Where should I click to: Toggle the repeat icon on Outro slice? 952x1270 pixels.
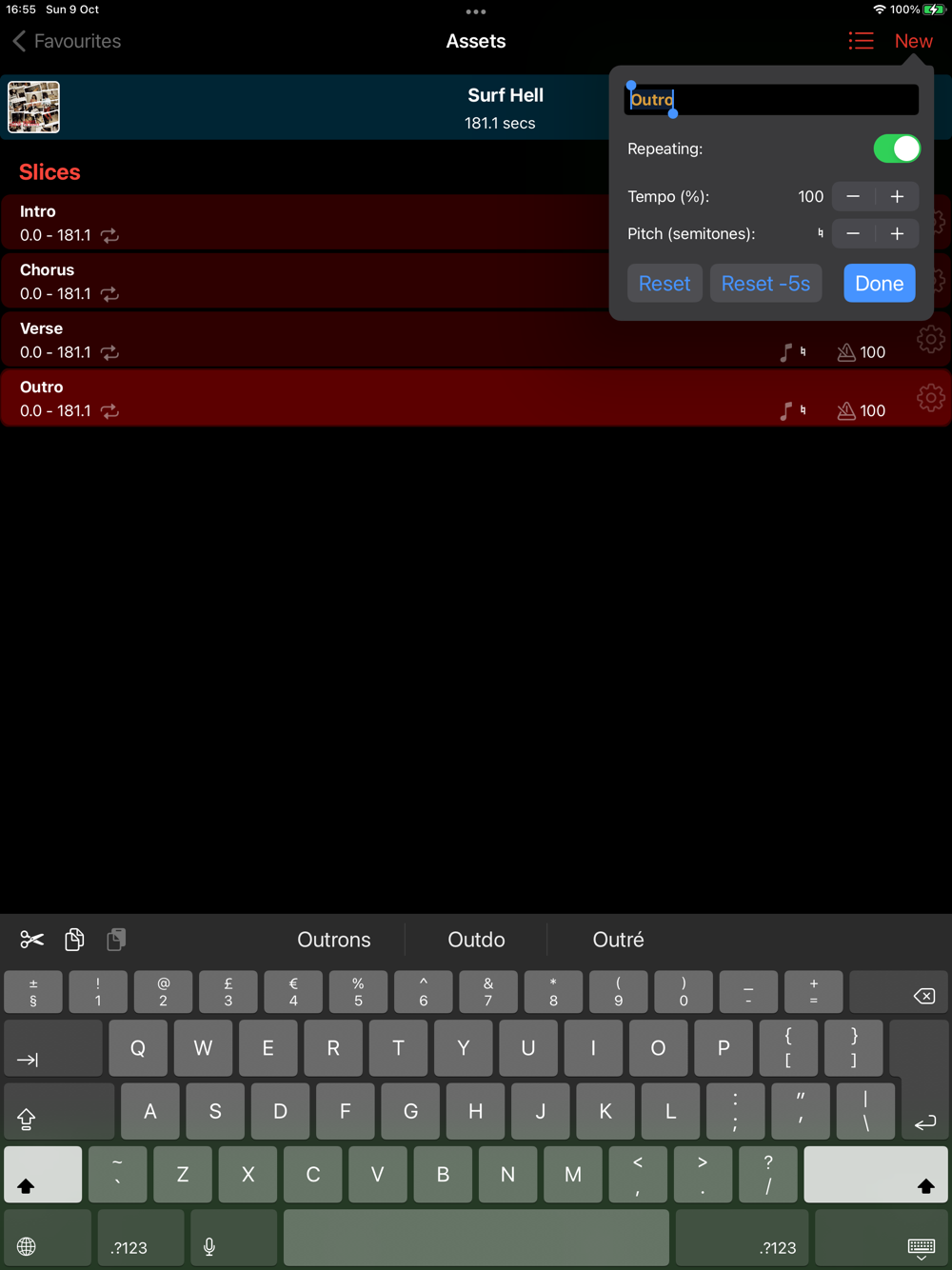(x=110, y=411)
